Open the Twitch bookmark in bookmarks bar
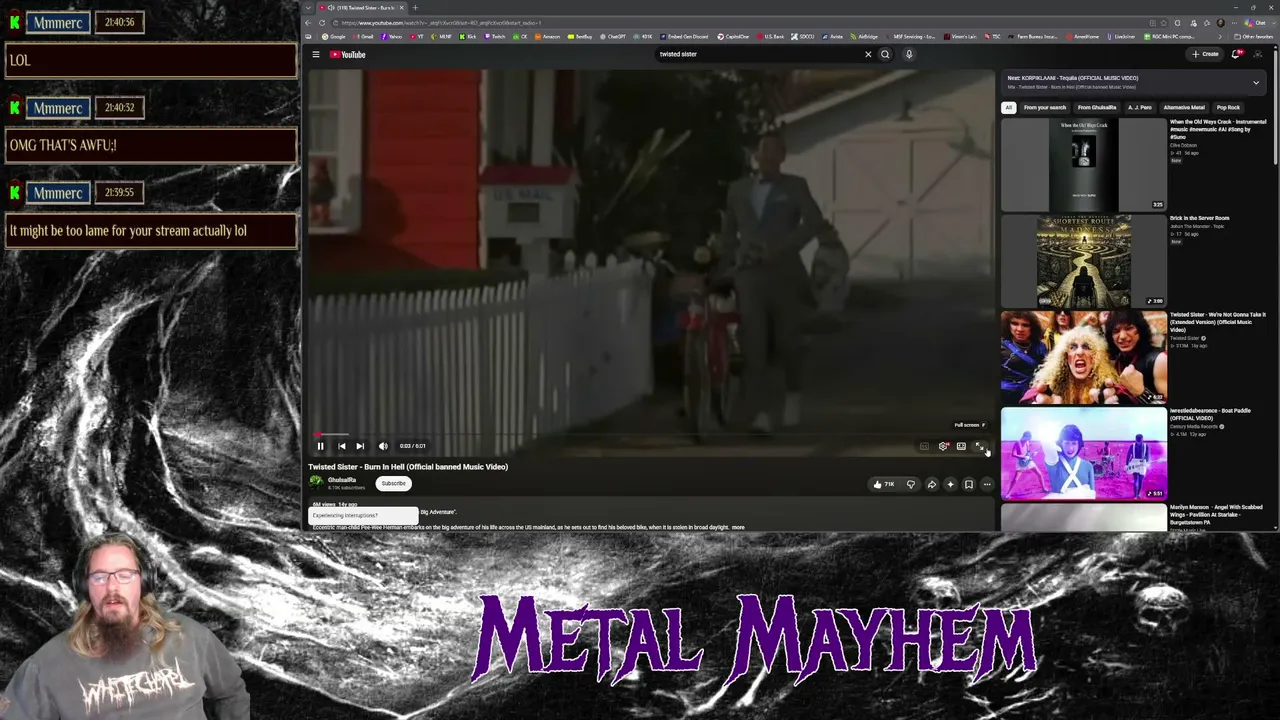Image resolution: width=1280 pixels, height=720 pixels. (496, 37)
